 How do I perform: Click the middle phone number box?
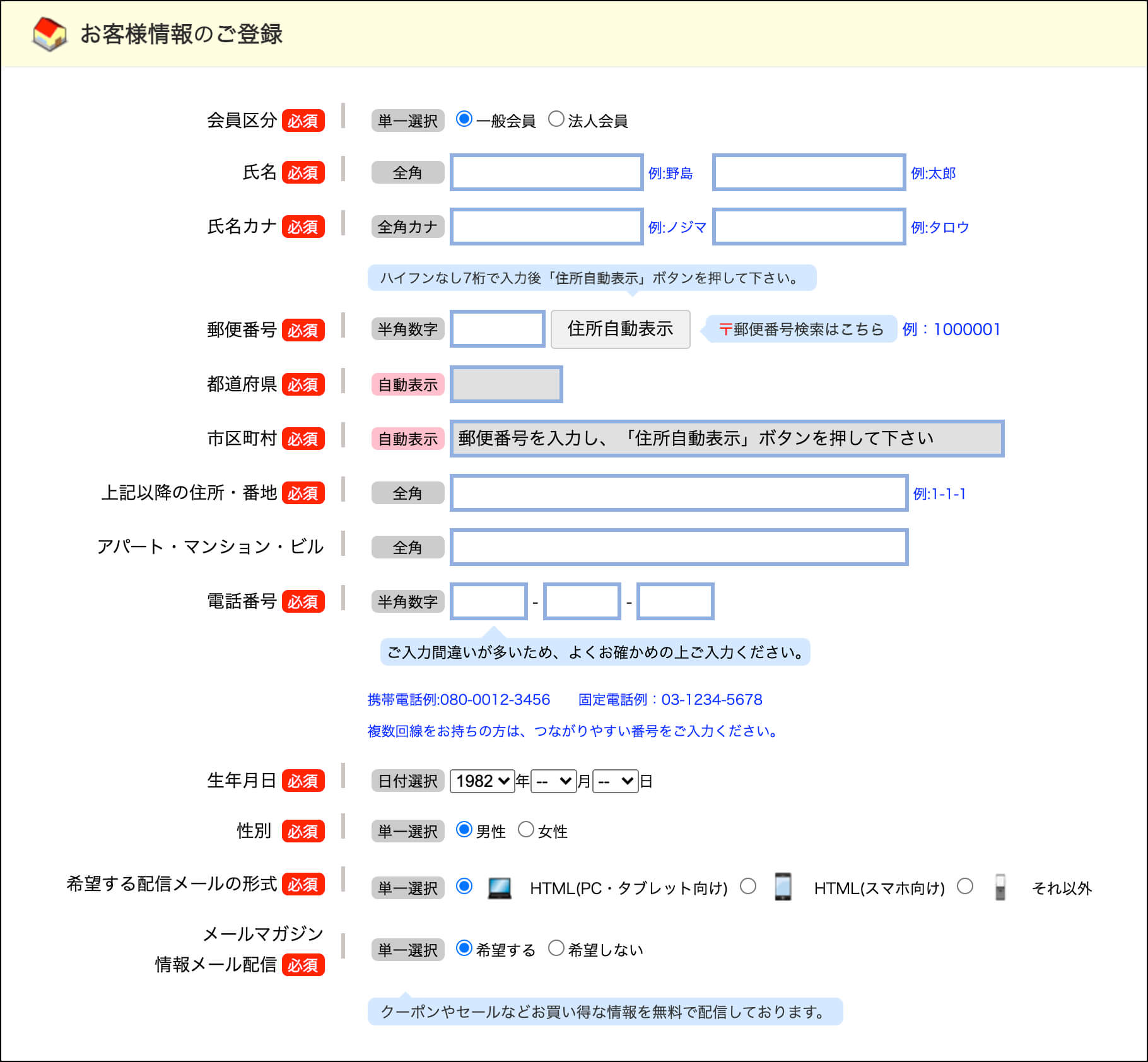point(582,601)
